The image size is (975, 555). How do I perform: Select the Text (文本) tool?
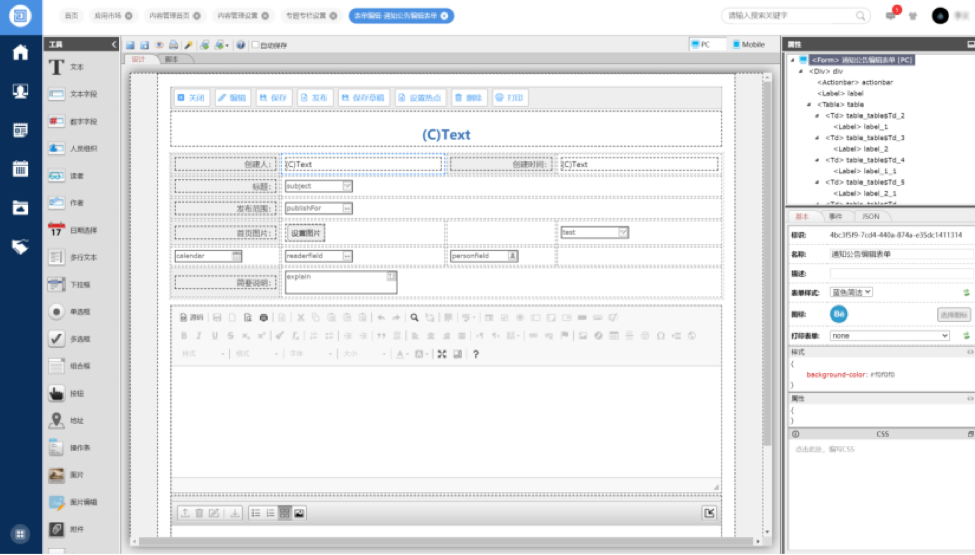click(x=68, y=67)
